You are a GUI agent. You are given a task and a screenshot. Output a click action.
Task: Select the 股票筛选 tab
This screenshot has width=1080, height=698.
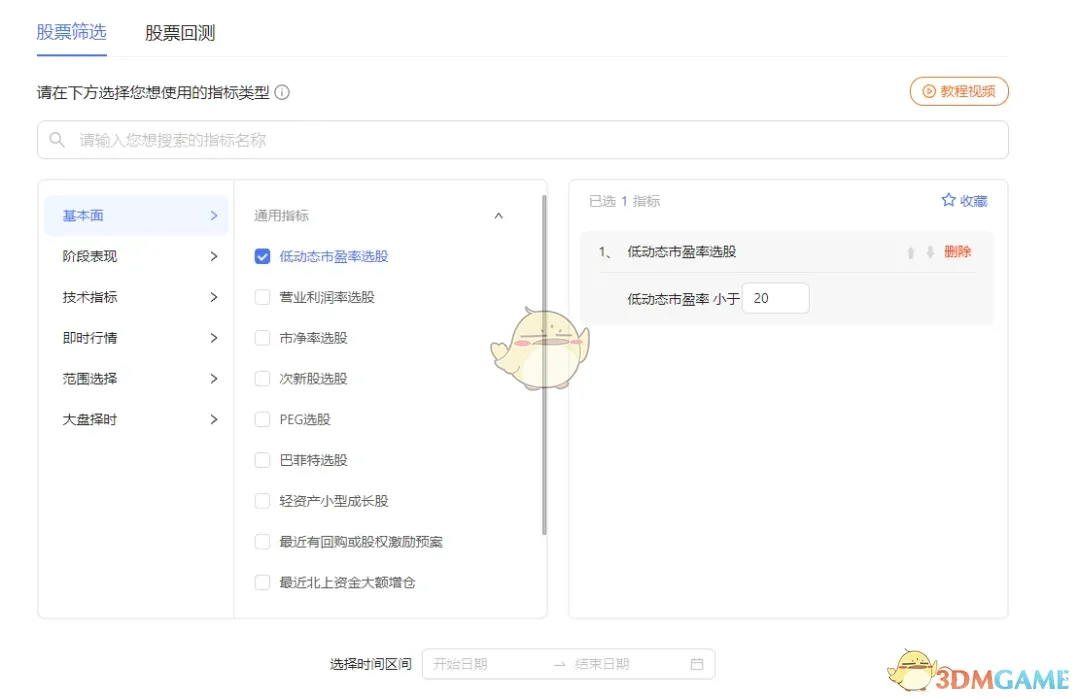click(x=71, y=33)
